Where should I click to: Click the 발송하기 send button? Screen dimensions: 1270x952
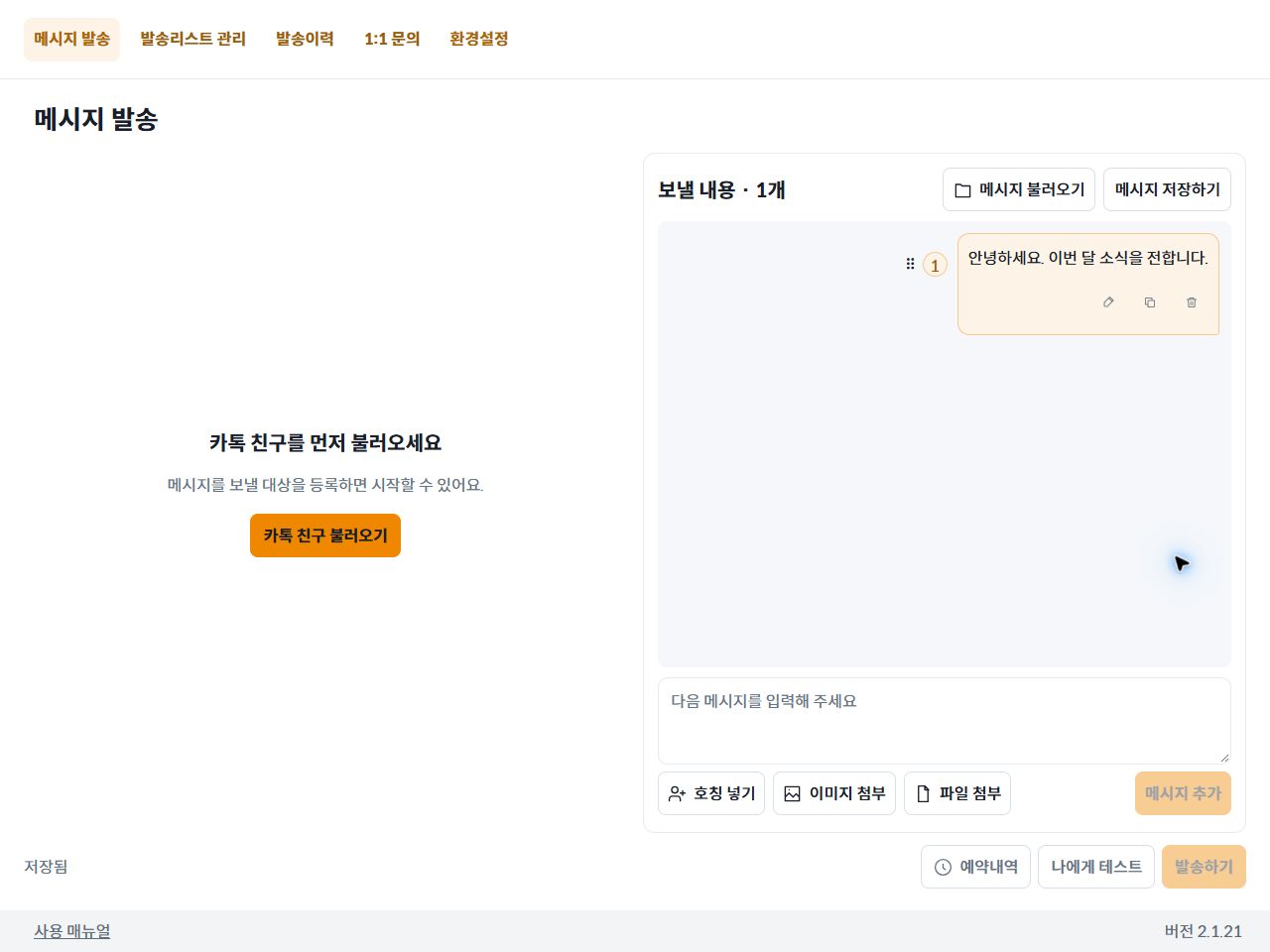[1204, 867]
